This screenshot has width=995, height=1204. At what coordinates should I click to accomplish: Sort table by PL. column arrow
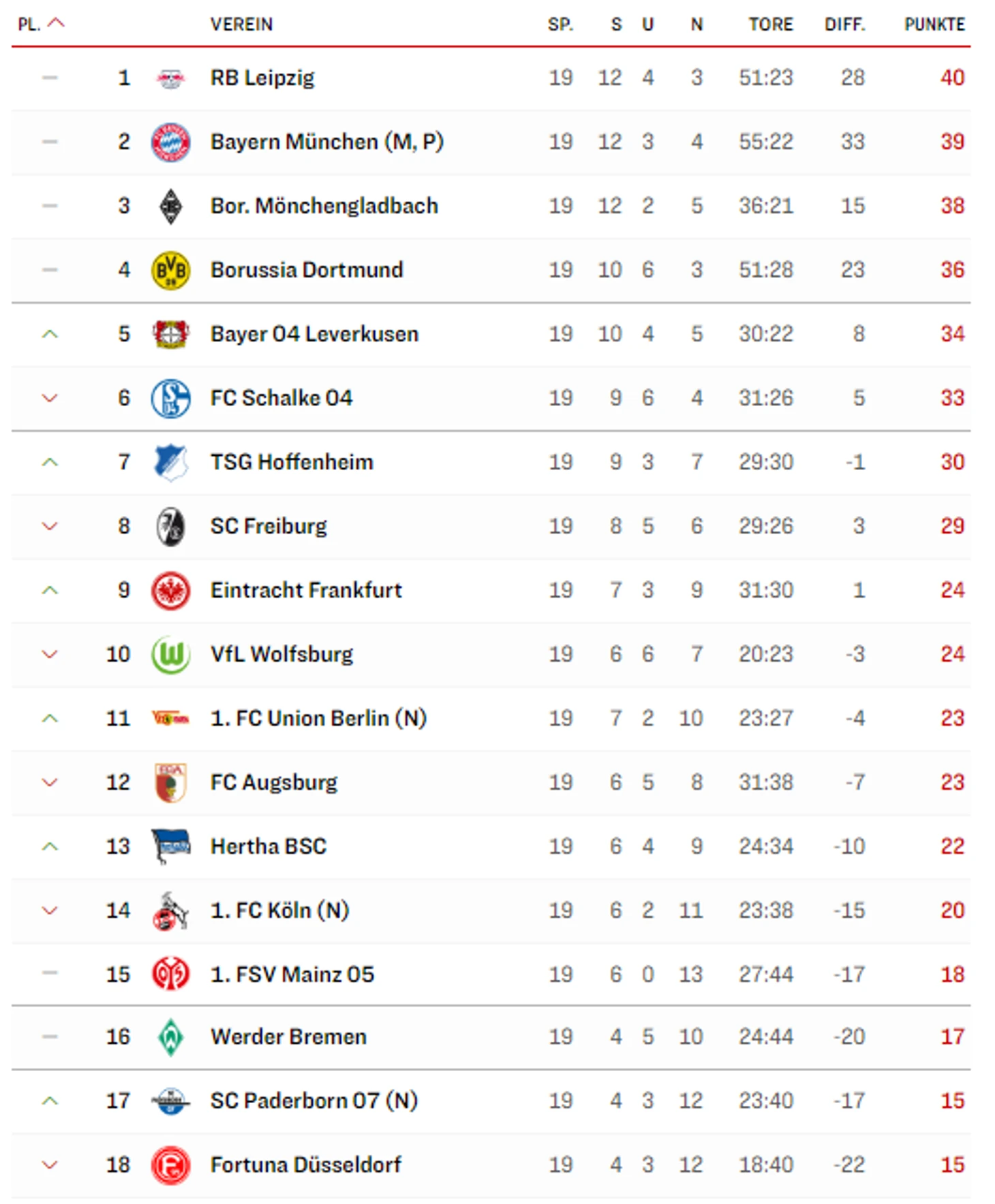pyautogui.click(x=57, y=23)
